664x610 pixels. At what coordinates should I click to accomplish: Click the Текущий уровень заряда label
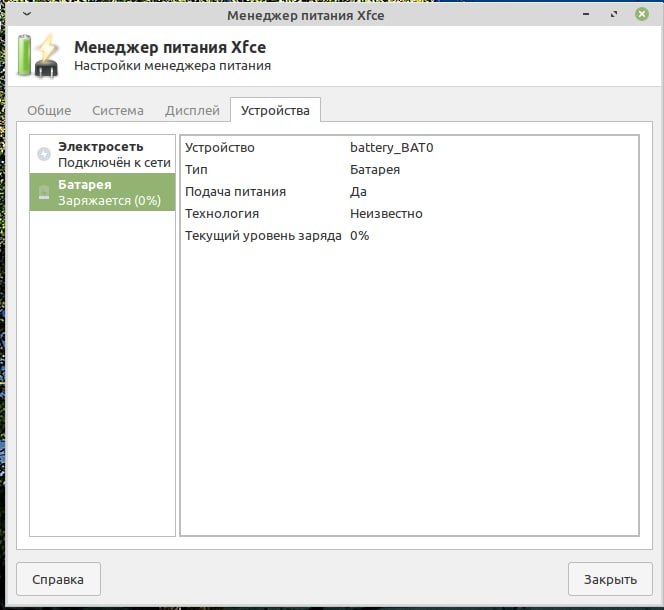tap(263, 236)
